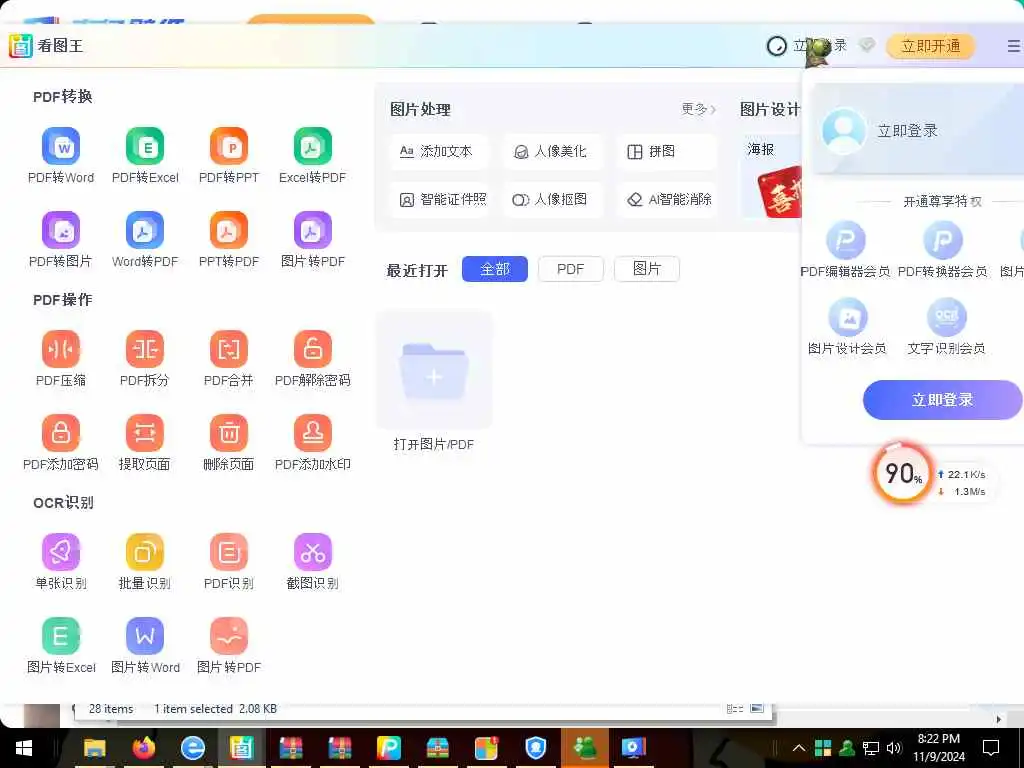
Task: Select the AI智能消除 erase tool
Action: (x=666, y=199)
